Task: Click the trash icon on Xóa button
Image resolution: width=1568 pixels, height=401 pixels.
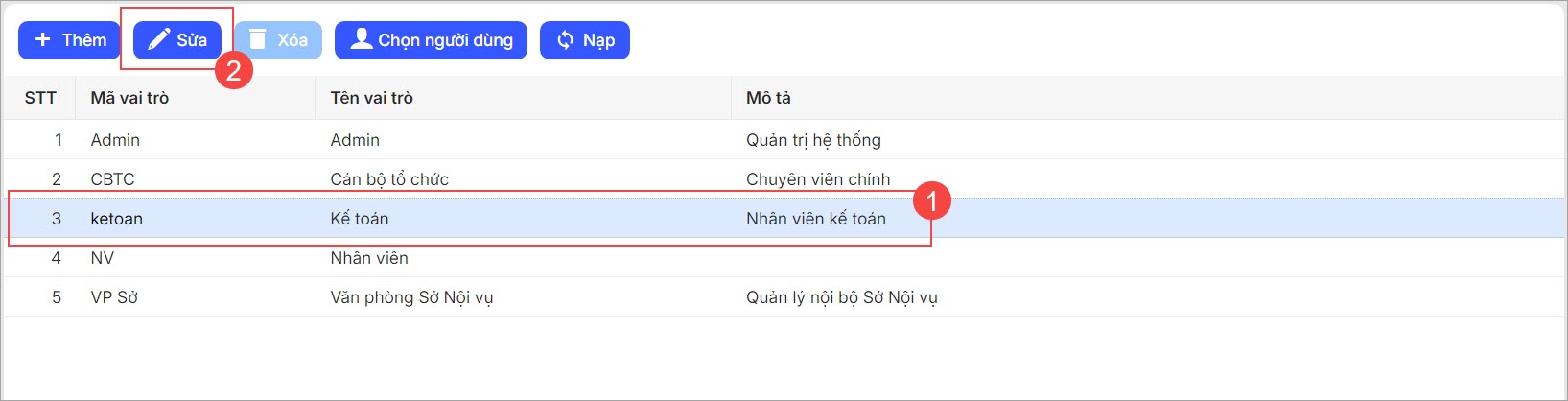Action: [x=257, y=39]
